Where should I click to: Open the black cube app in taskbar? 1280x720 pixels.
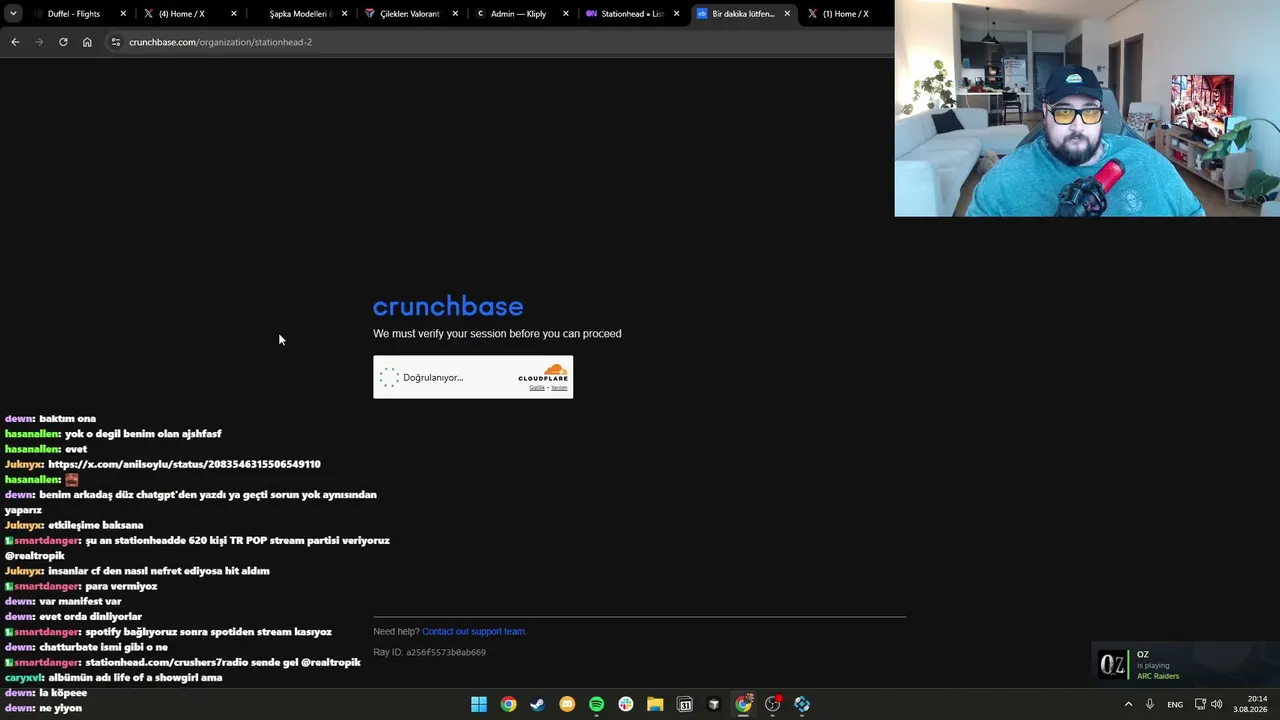pos(714,704)
